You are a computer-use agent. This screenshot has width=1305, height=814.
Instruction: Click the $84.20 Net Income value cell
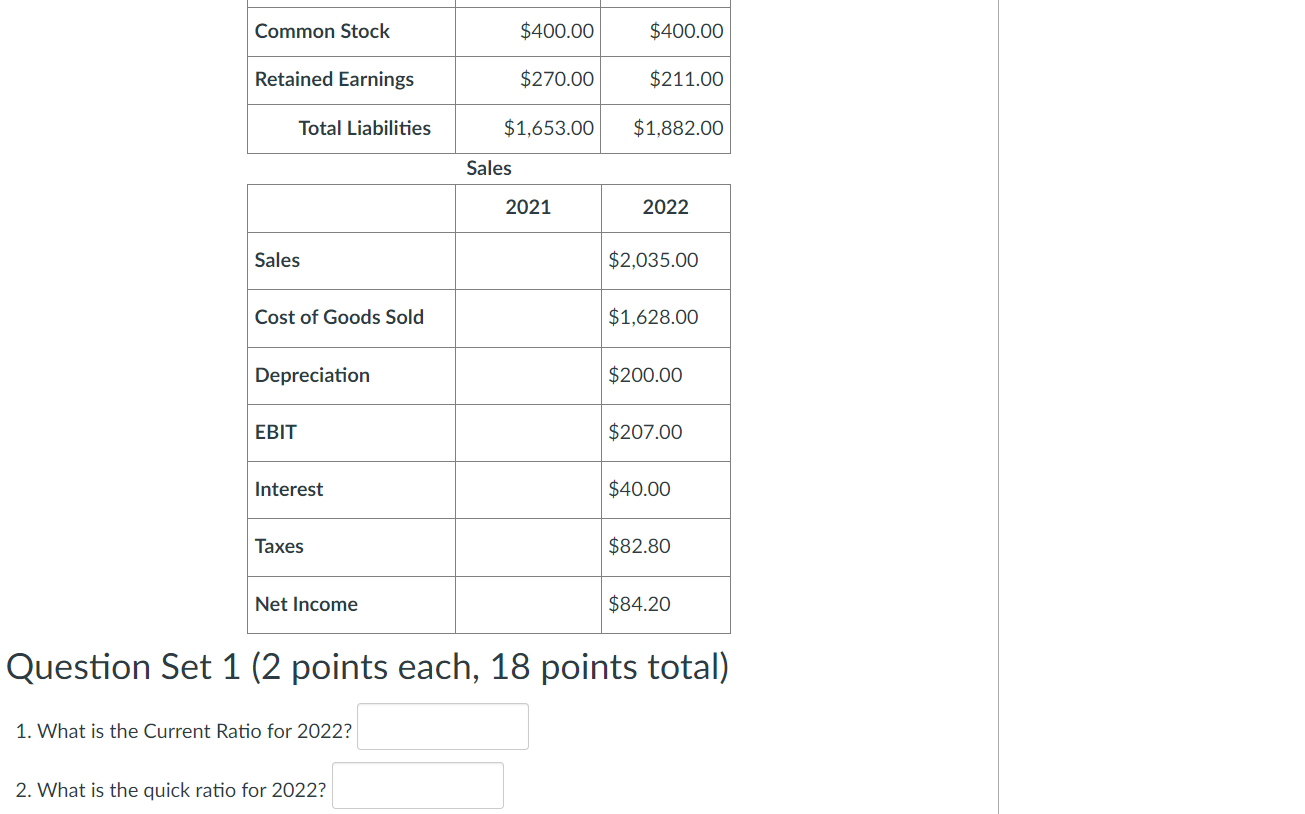pyautogui.click(x=639, y=604)
